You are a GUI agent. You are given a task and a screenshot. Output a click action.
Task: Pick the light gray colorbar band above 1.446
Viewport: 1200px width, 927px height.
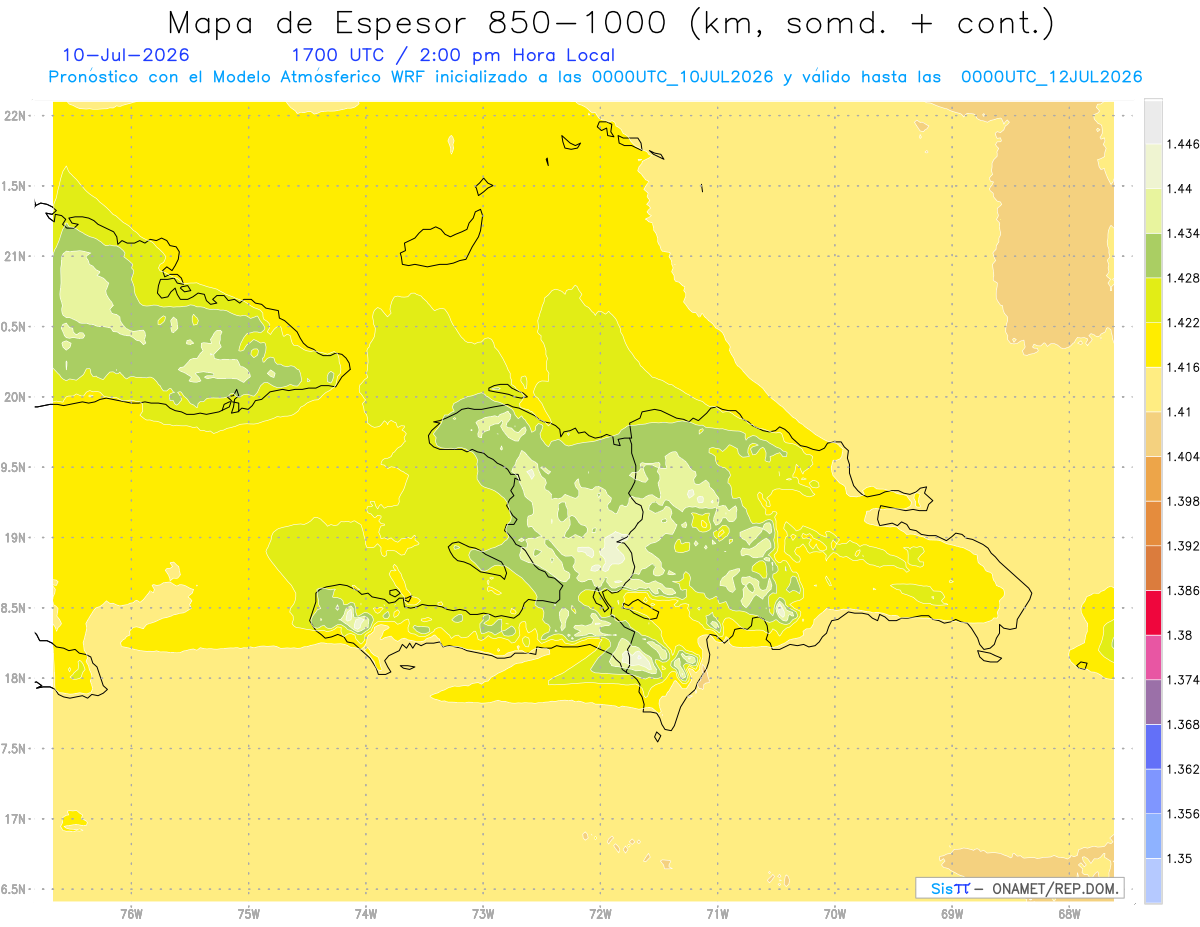click(x=1153, y=121)
